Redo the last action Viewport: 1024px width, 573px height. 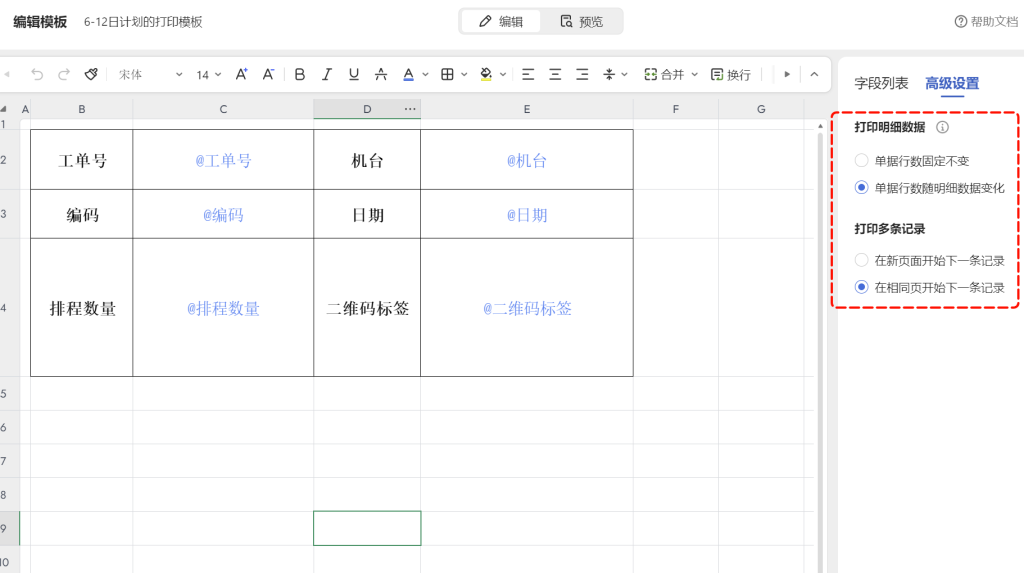(x=64, y=74)
